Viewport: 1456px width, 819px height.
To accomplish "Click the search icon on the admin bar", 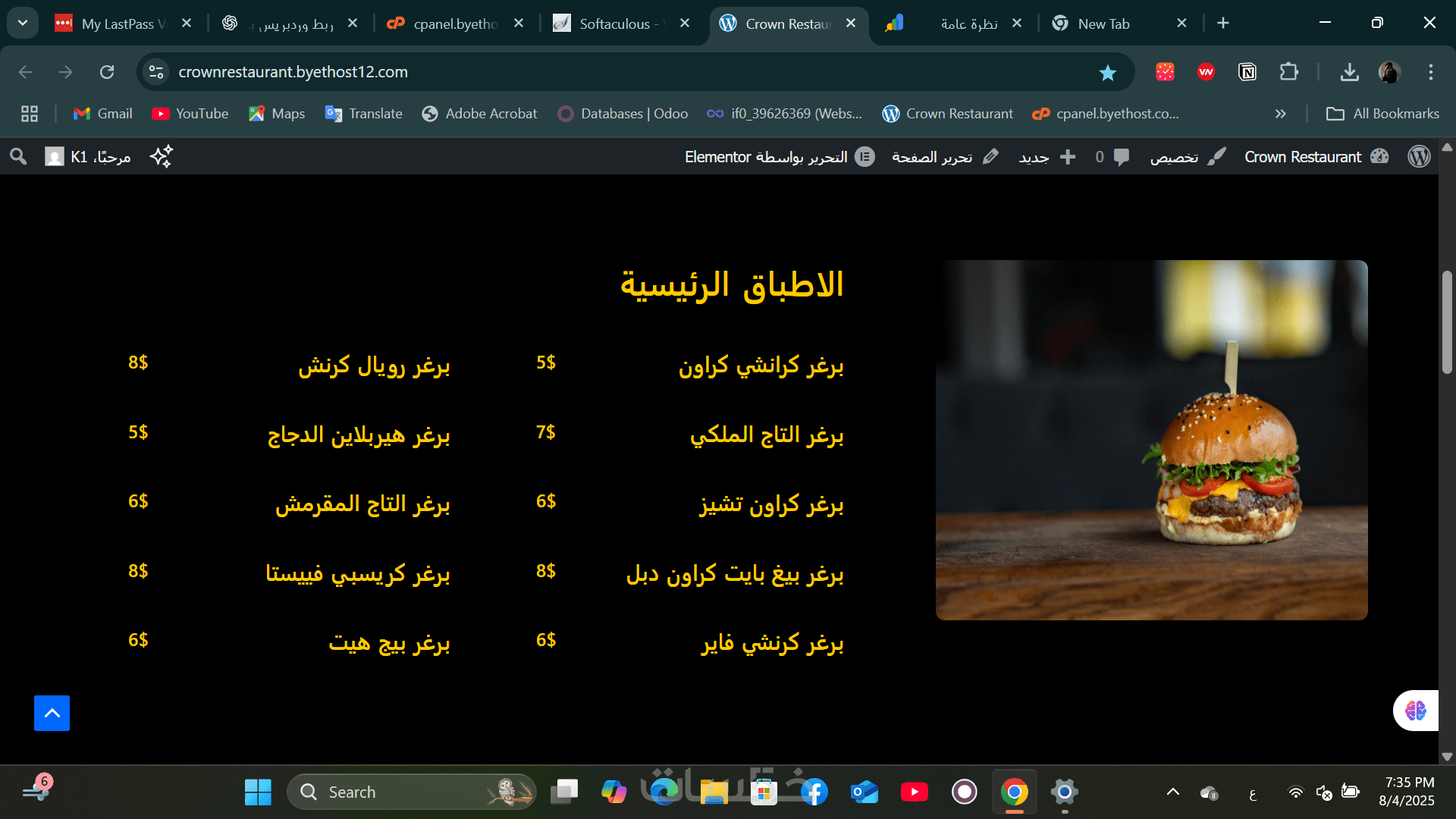I will click(17, 156).
